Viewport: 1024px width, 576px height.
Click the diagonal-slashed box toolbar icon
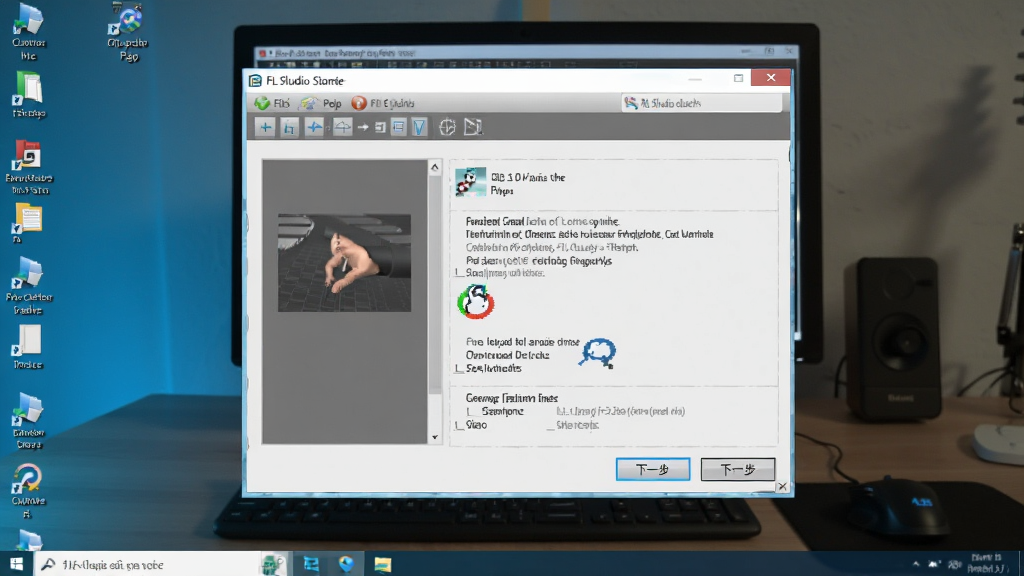click(x=473, y=127)
